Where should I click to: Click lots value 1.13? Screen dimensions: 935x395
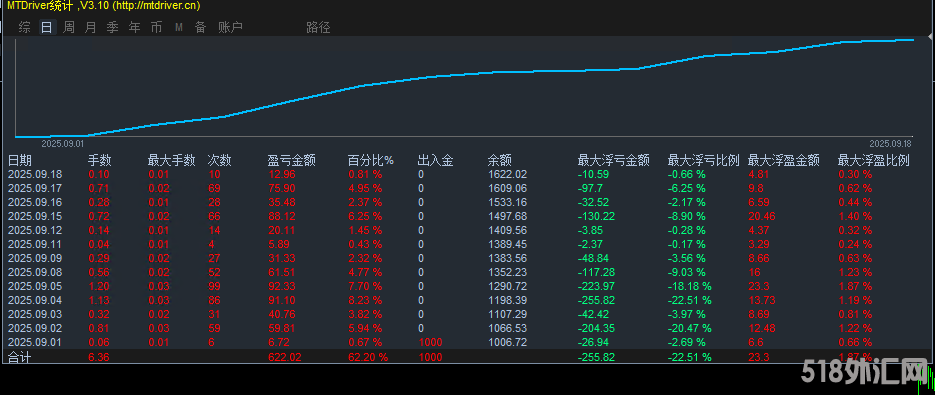click(98, 300)
